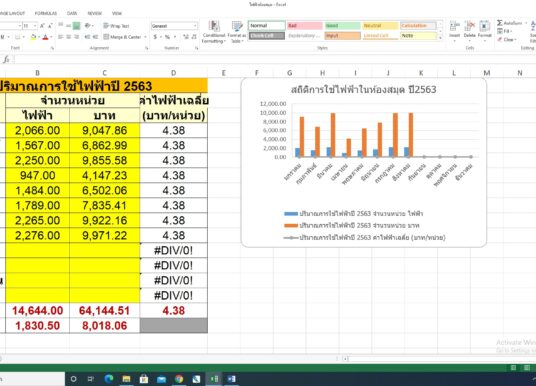Click the AutoSum sigma icon

(x=499, y=23)
